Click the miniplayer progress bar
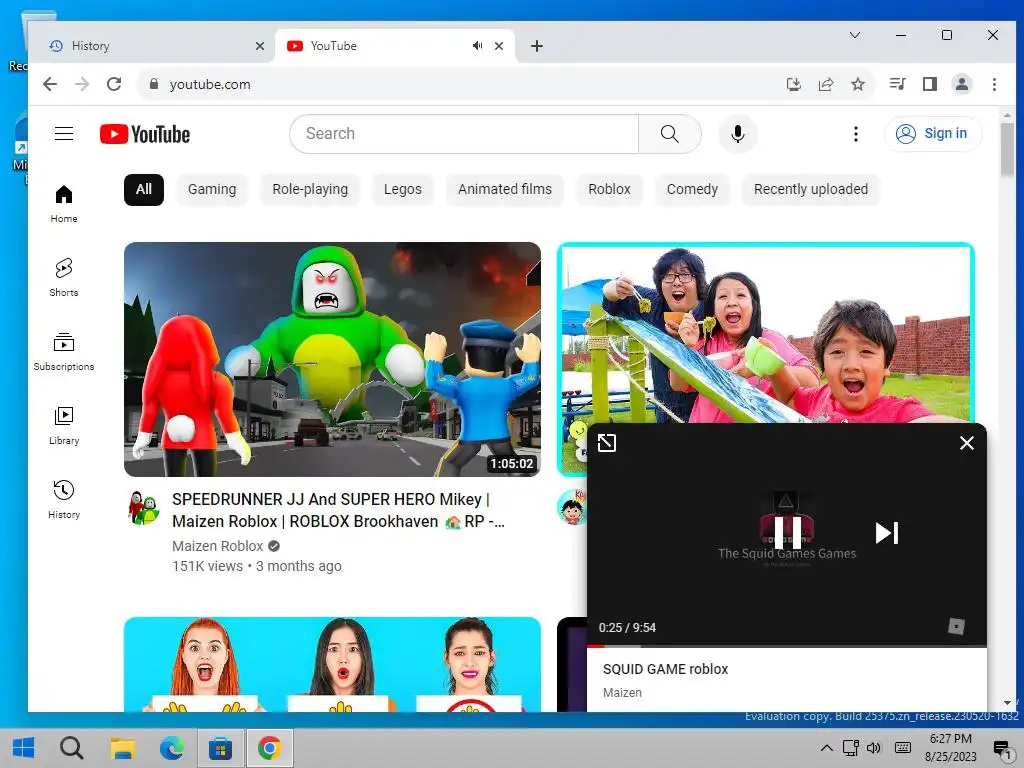The image size is (1024, 768). point(787,646)
